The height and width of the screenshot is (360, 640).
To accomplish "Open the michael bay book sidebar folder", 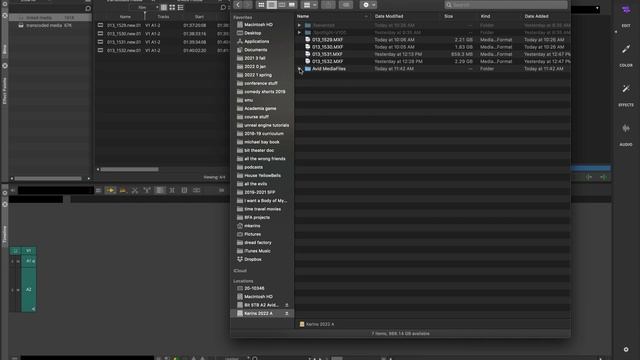I will (262, 142).
